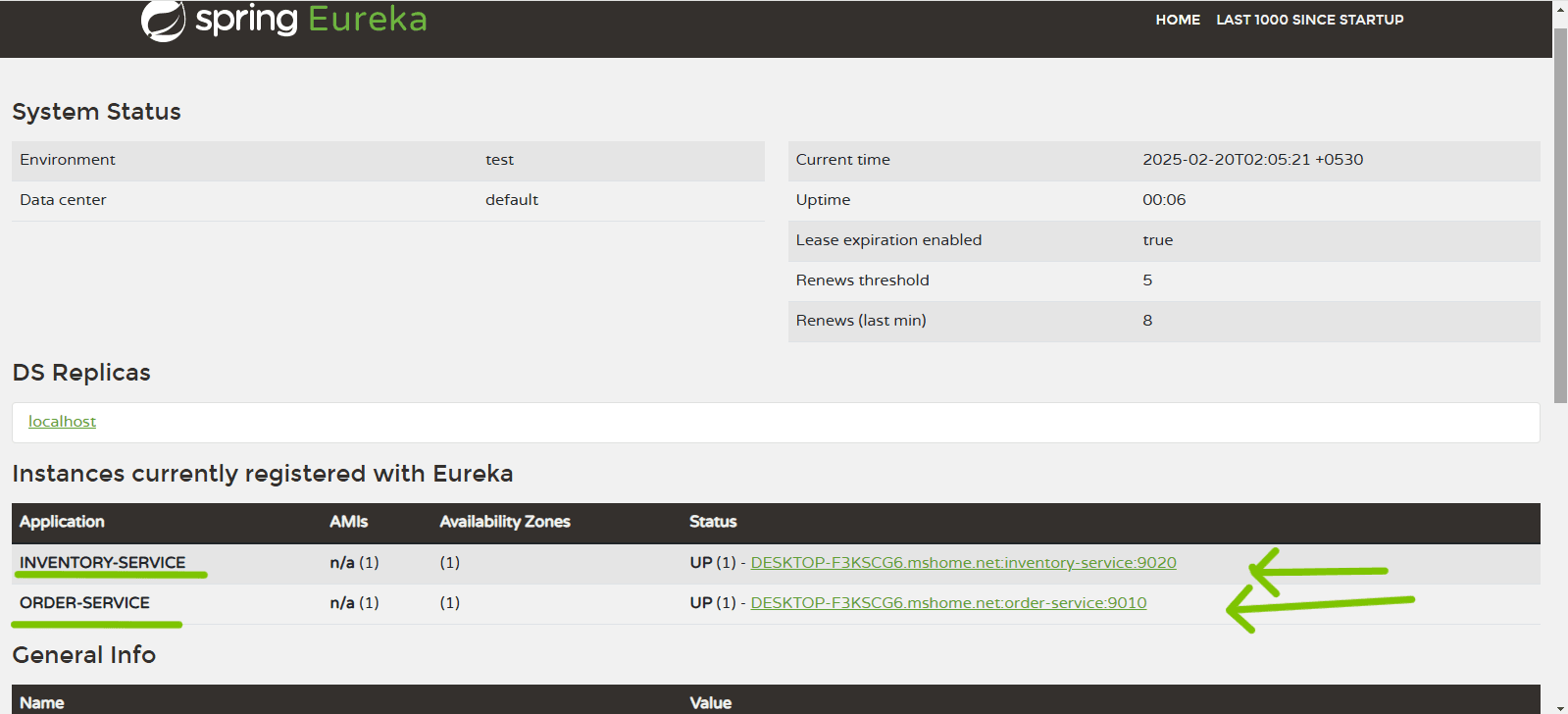Click the scrollbar down arrow
The width and height of the screenshot is (1568, 714).
(1560, 706)
